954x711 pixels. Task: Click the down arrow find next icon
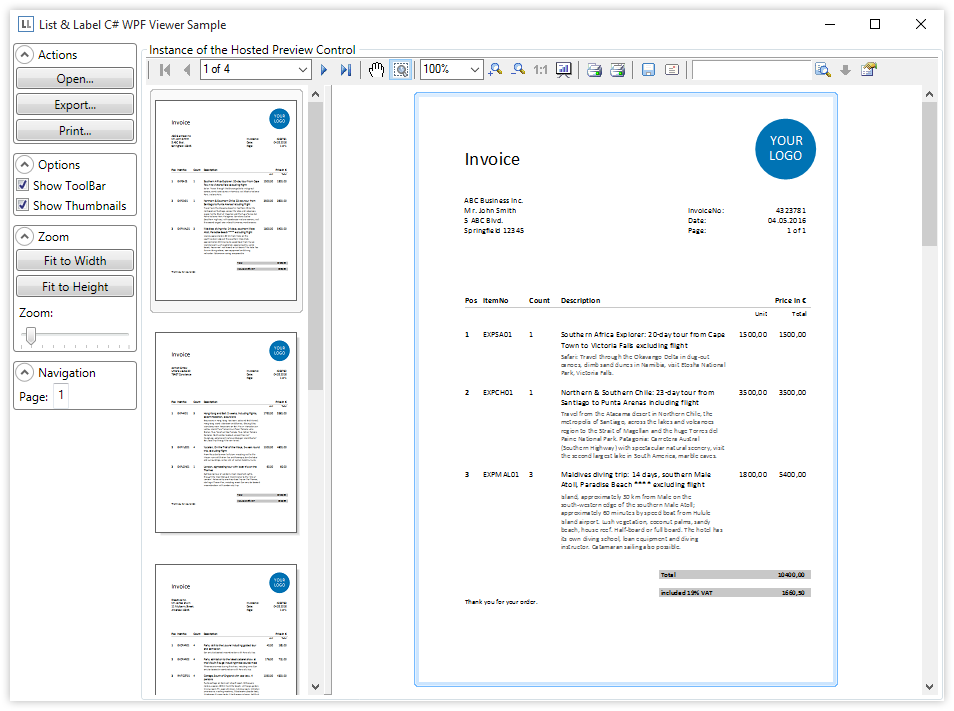(x=846, y=70)
